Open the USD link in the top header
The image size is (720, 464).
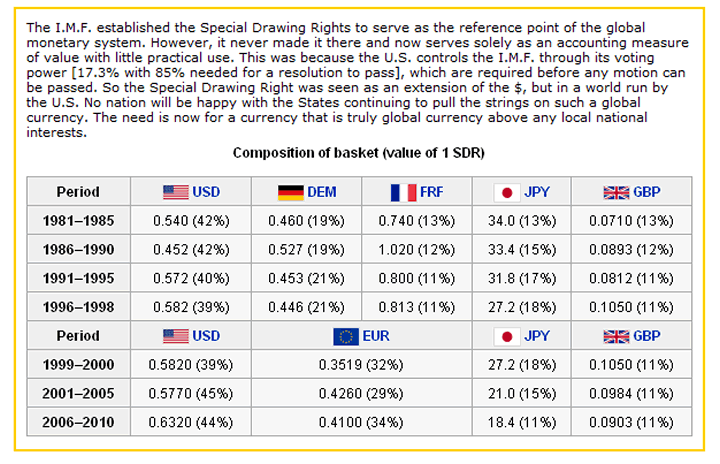click(206, 192)
